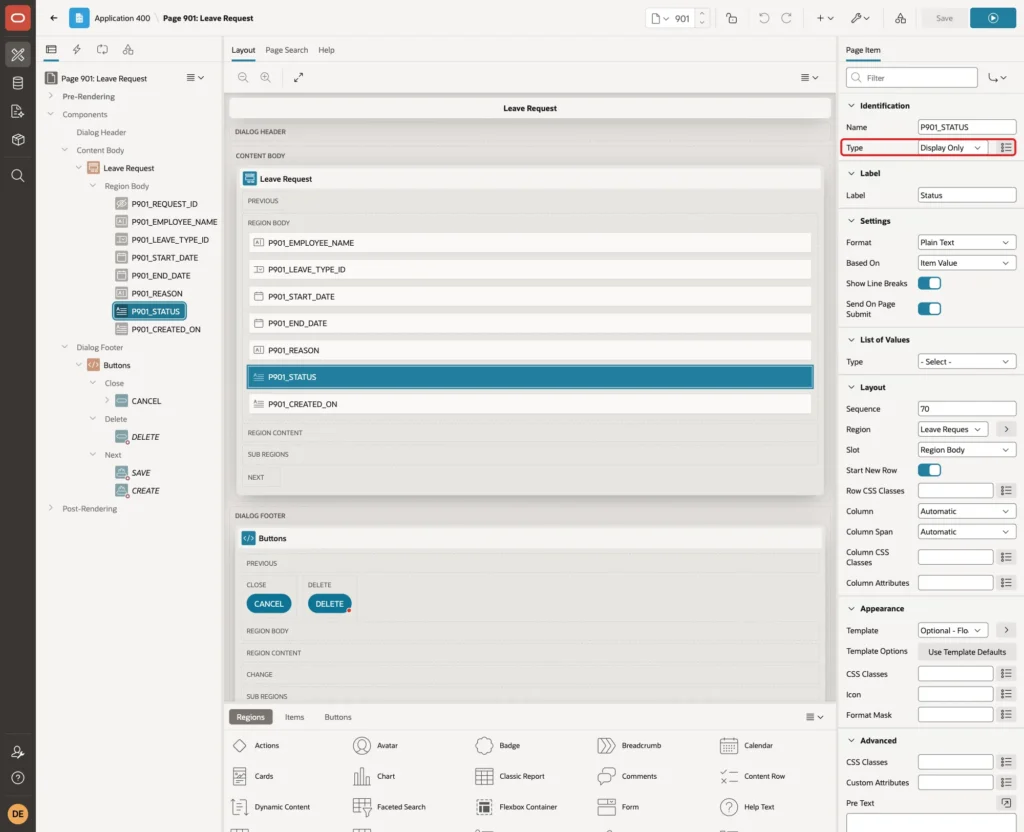Switch gallery to Buttons tab
The width and height of the screenshot is (1024, 832).
click(x=338, y=717)
